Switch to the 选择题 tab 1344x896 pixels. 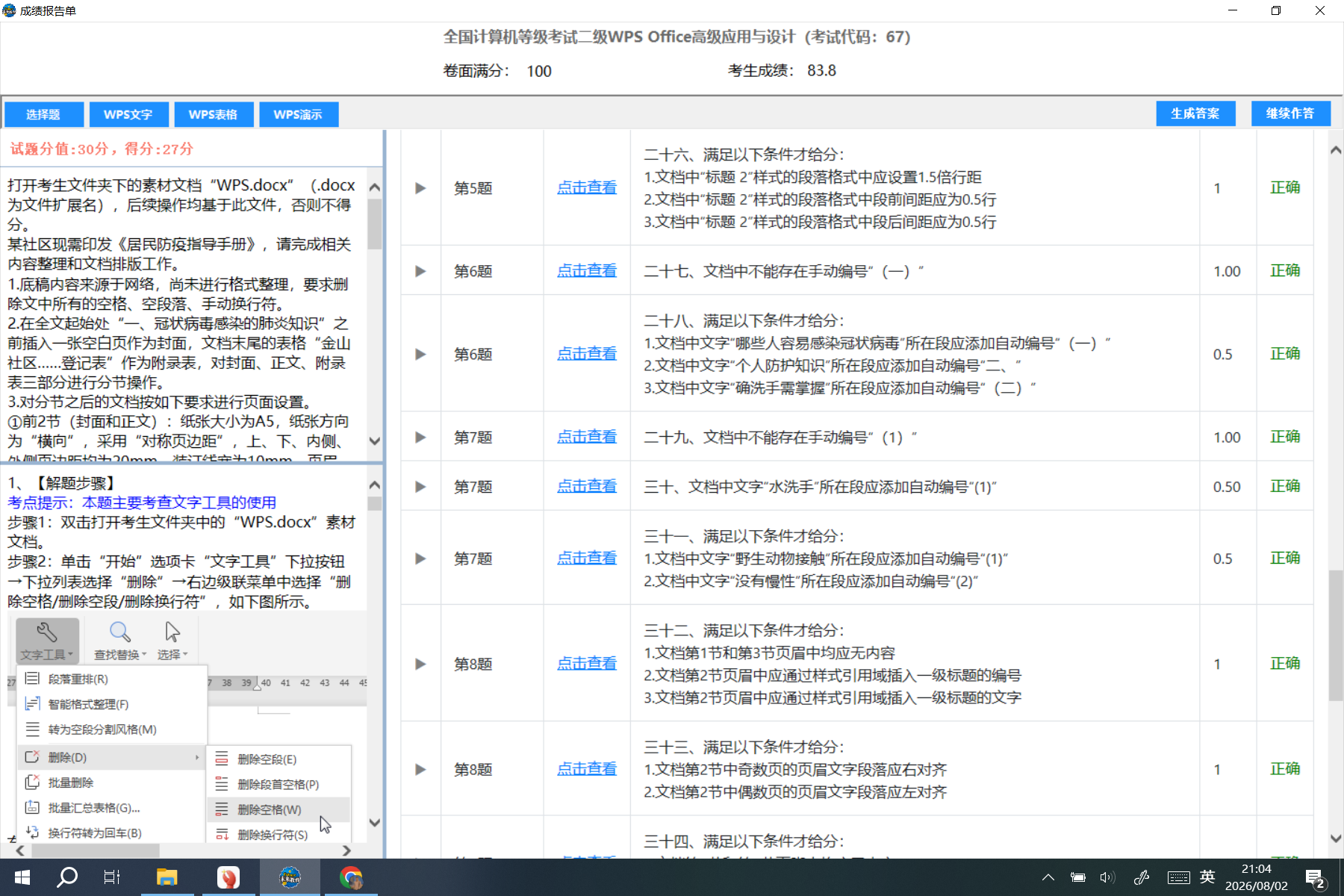pyautogui.click(x=43, y=114)
